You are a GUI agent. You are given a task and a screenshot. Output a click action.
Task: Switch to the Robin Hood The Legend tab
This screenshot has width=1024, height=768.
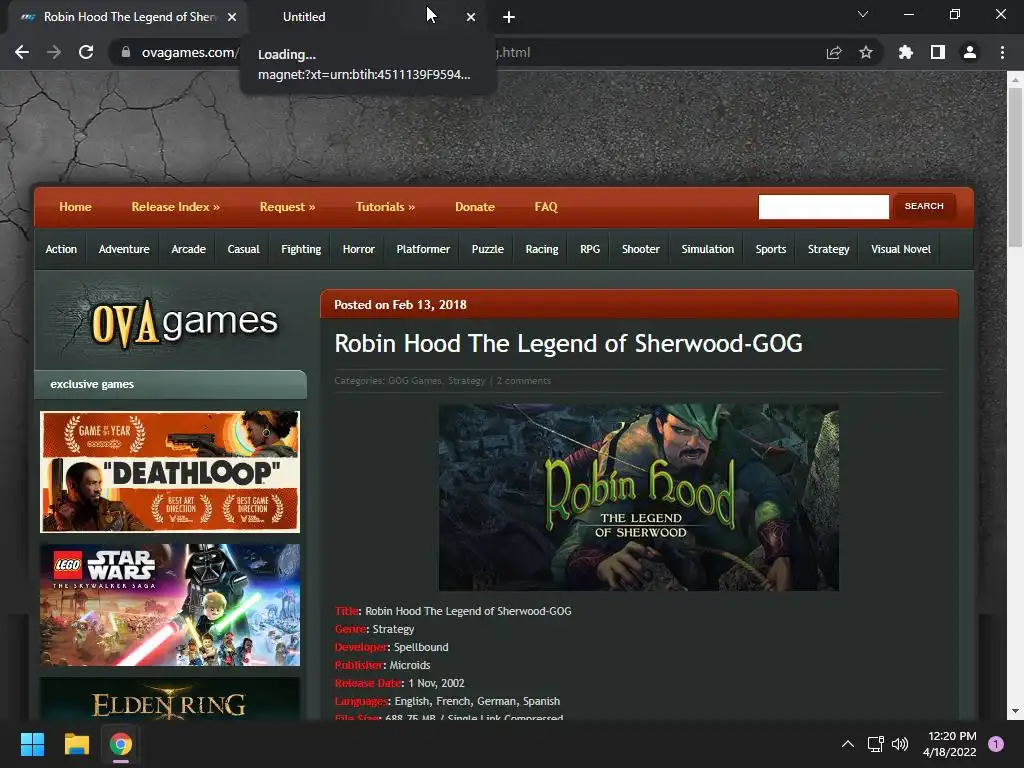click(129, 17)
